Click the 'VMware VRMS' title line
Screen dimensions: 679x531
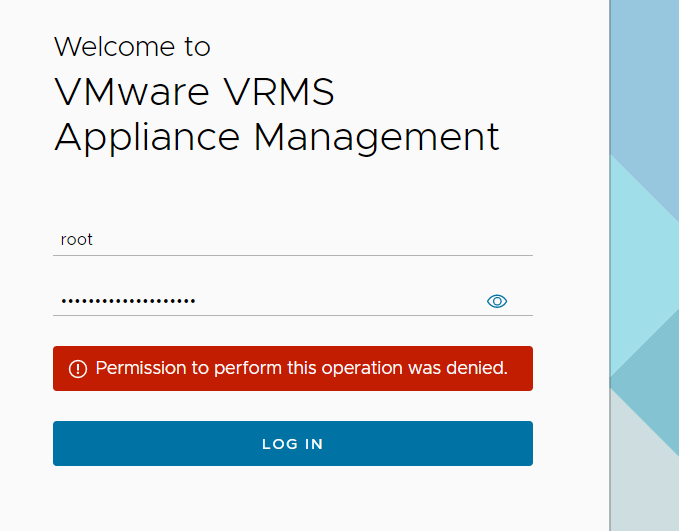click(x=194, y=93)
